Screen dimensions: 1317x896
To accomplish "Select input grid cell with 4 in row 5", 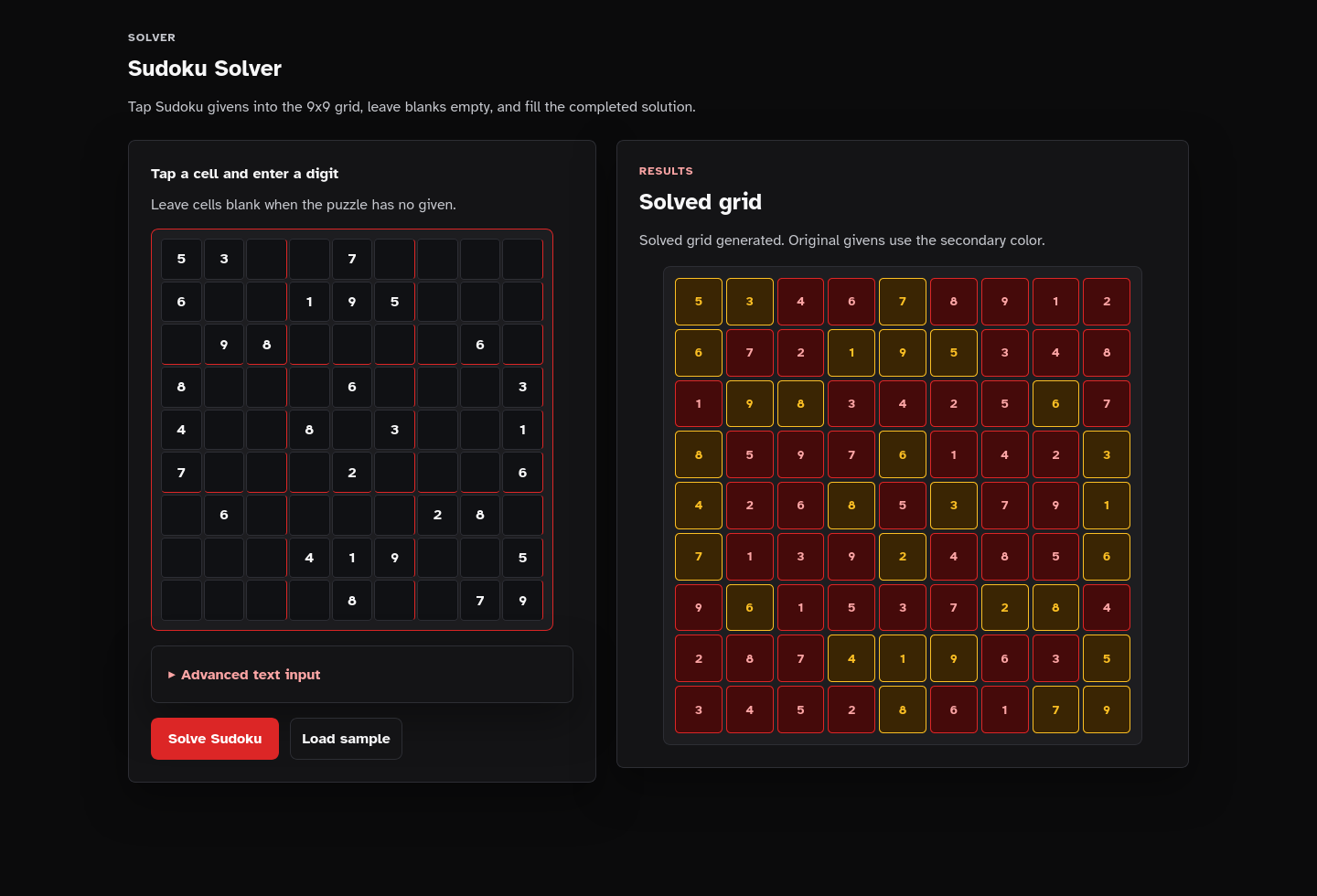I will pos(181,430).
